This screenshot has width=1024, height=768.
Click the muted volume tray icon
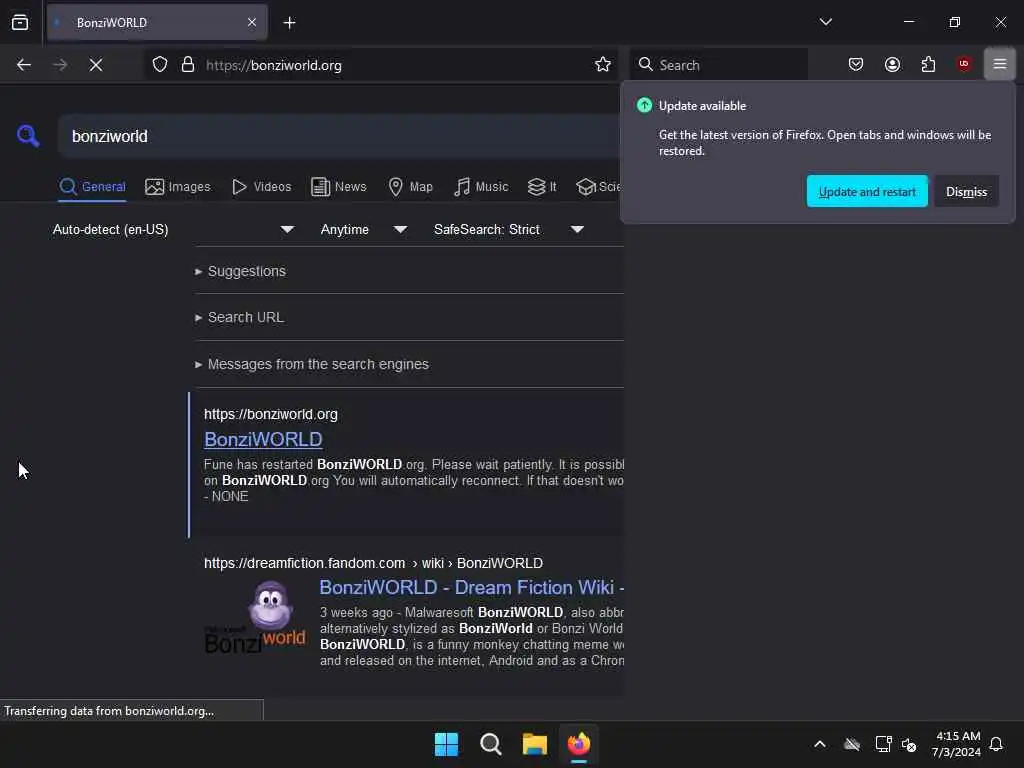(909, 744)
